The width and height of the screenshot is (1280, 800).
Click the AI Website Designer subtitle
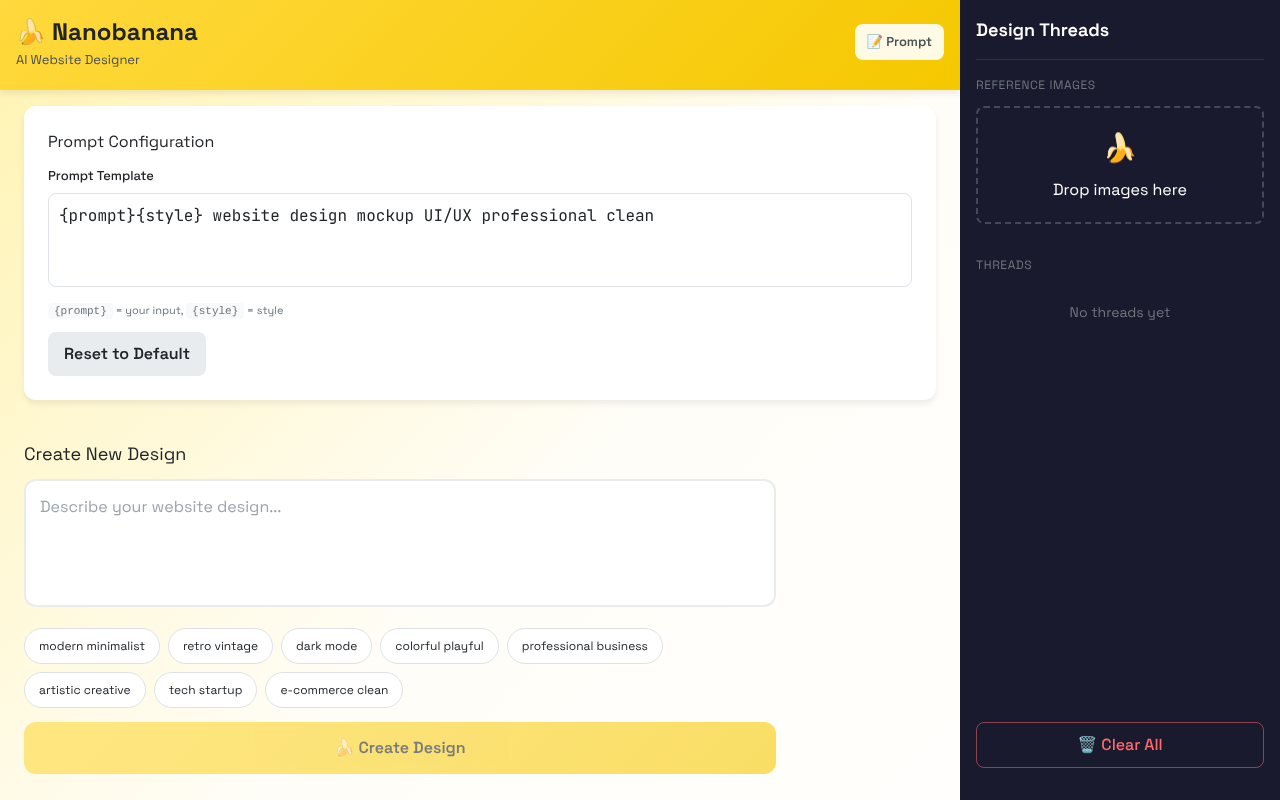[x=78, y=60]
